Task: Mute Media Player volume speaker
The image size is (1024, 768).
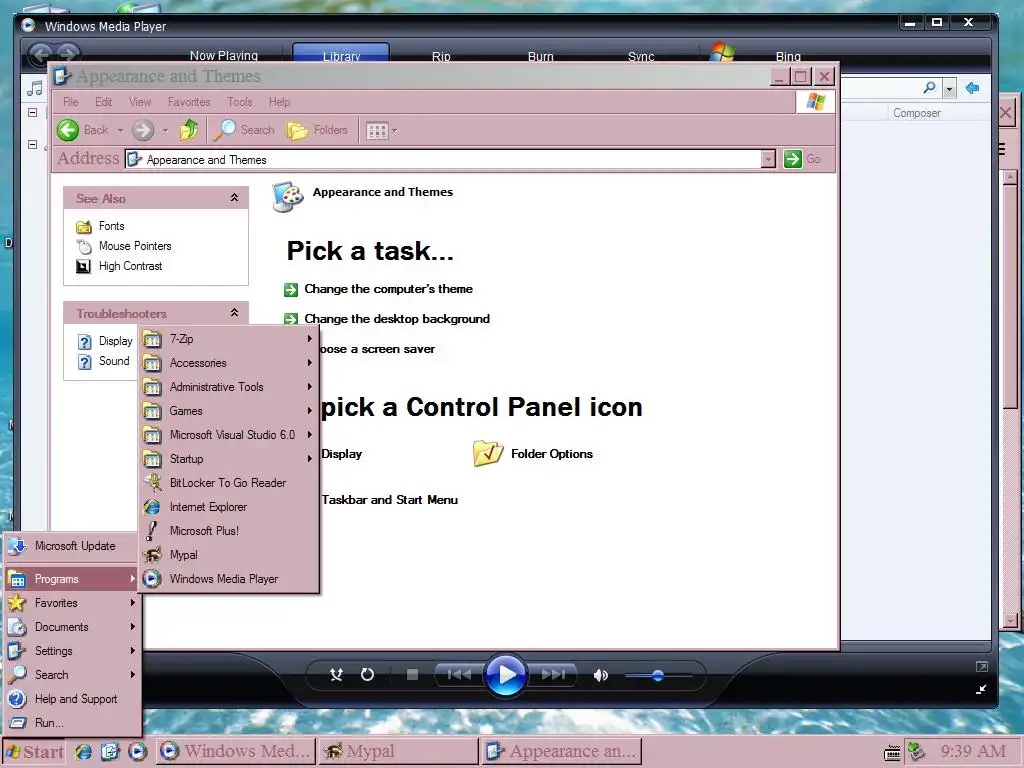Action: click(601, 675)
